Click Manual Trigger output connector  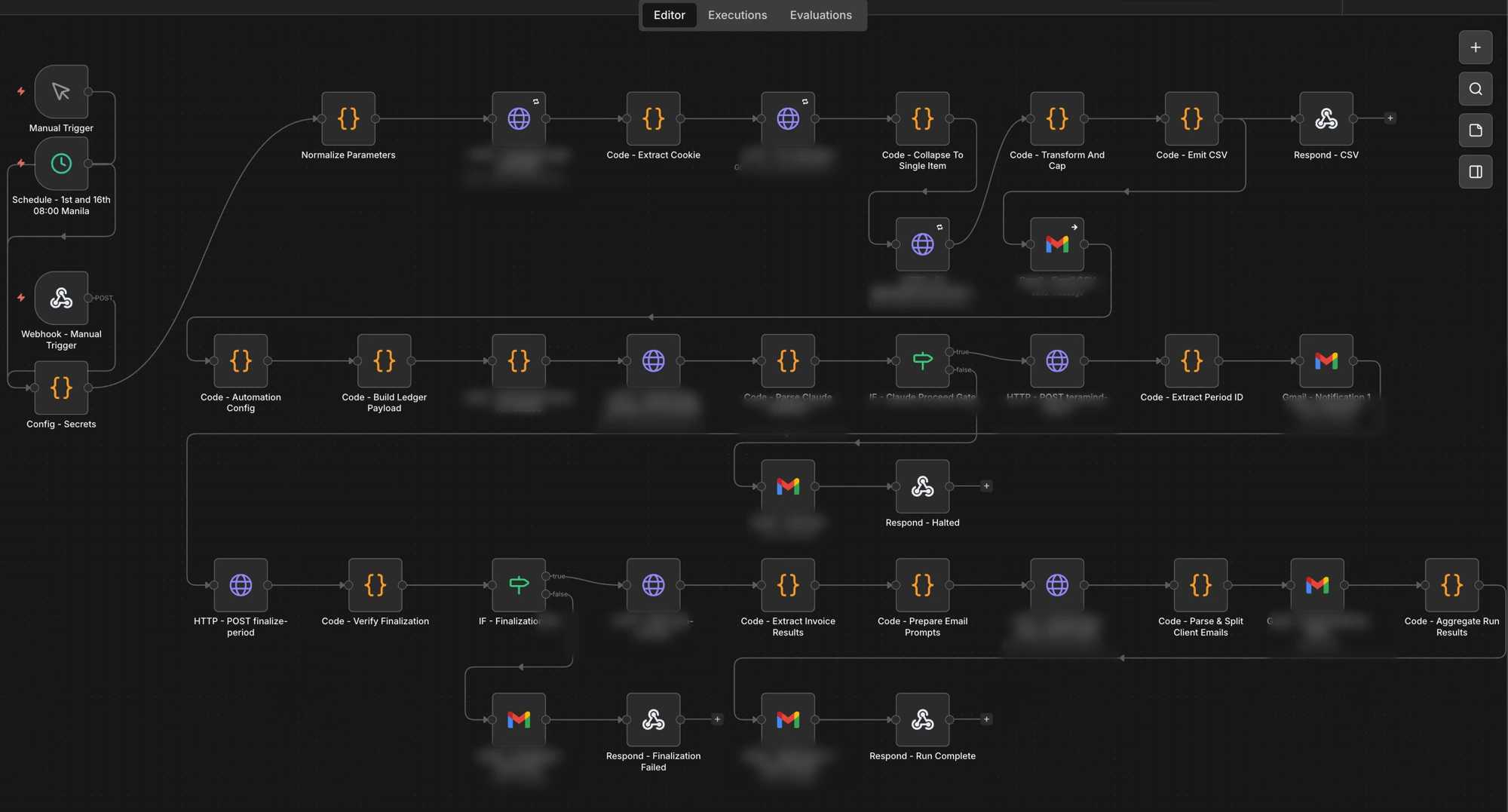[x=88, y=92]
